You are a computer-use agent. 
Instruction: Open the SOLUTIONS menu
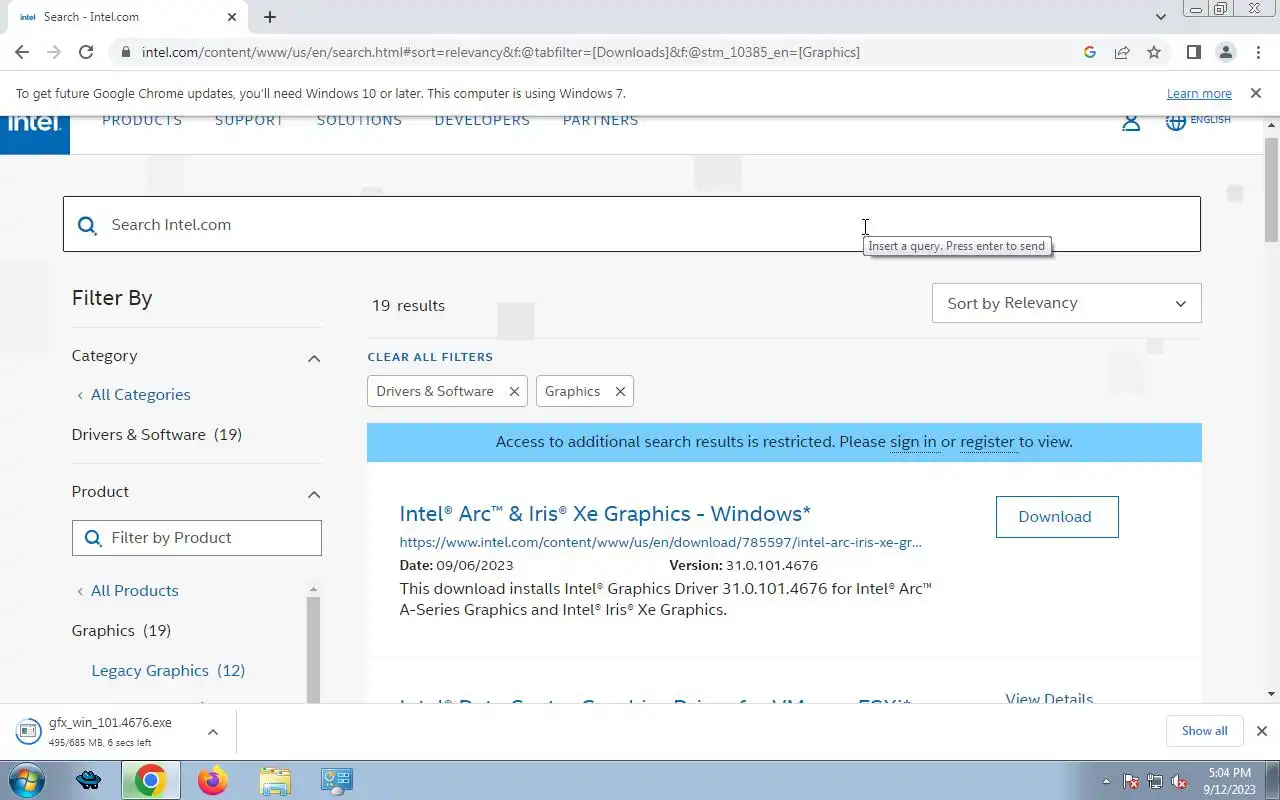point(359,121)
